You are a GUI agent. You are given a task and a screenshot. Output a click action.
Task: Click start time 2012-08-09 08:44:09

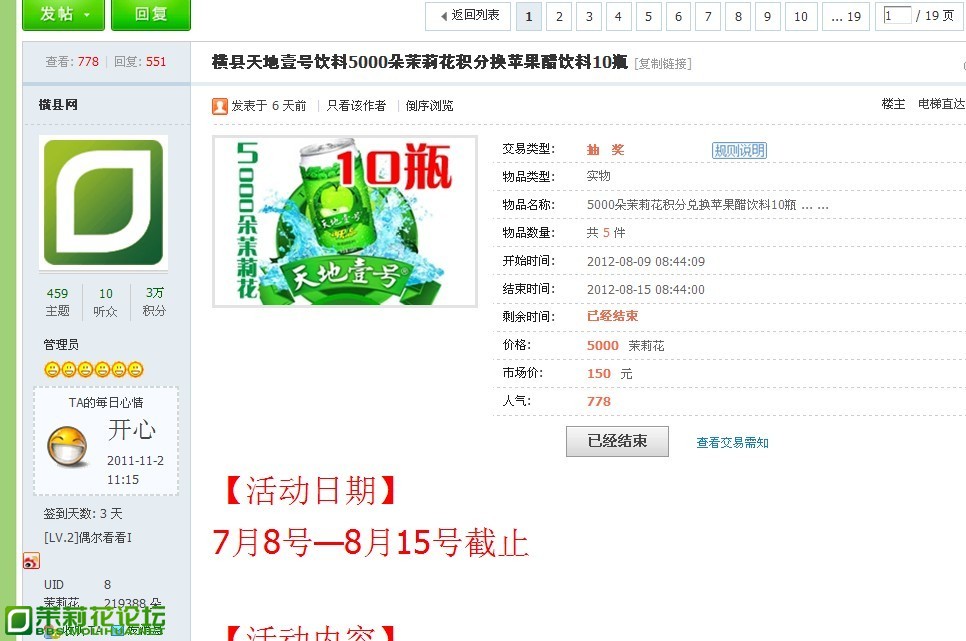pos(646,261)
